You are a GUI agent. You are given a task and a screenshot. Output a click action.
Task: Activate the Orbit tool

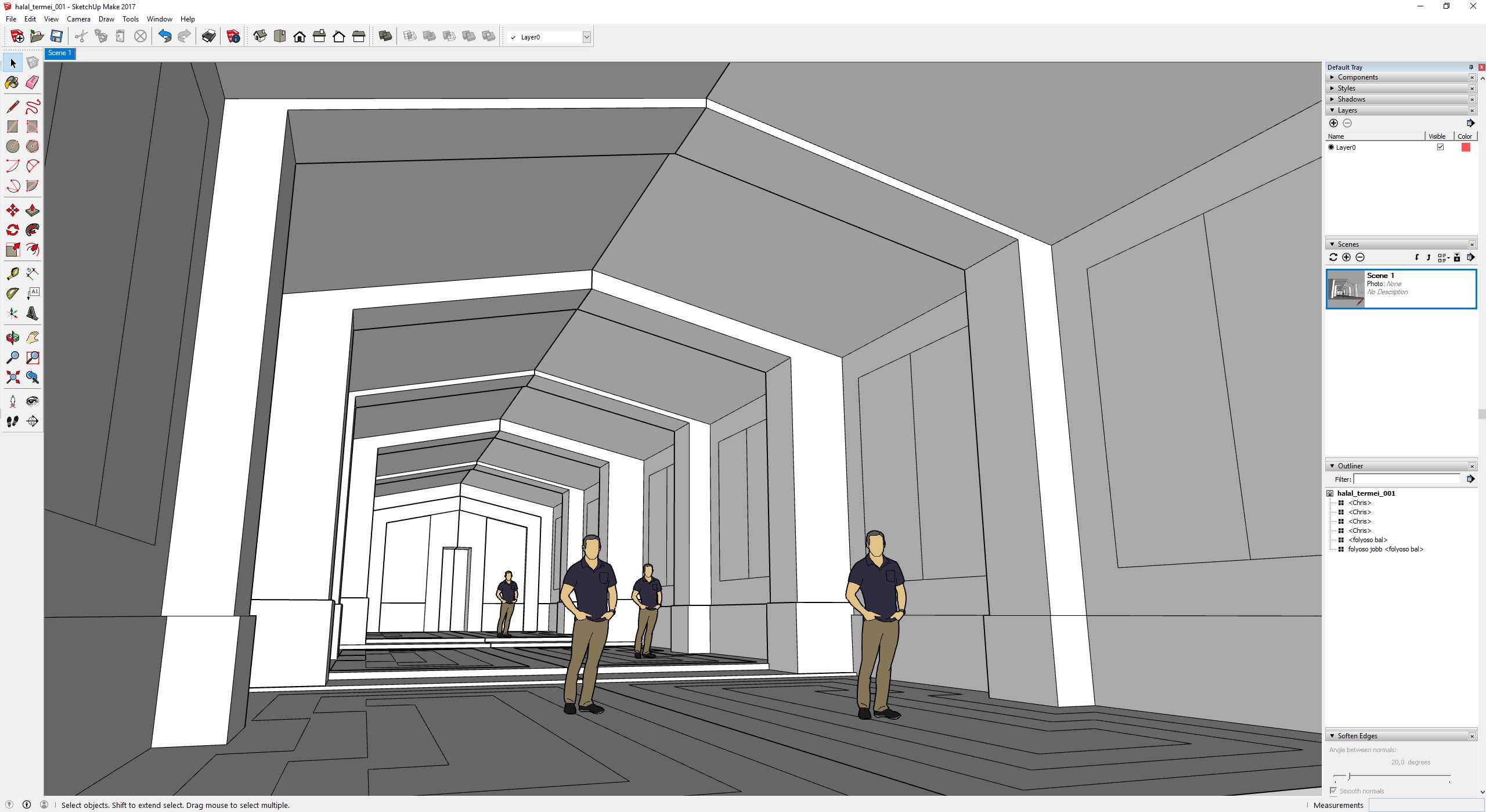click(12, 338)
